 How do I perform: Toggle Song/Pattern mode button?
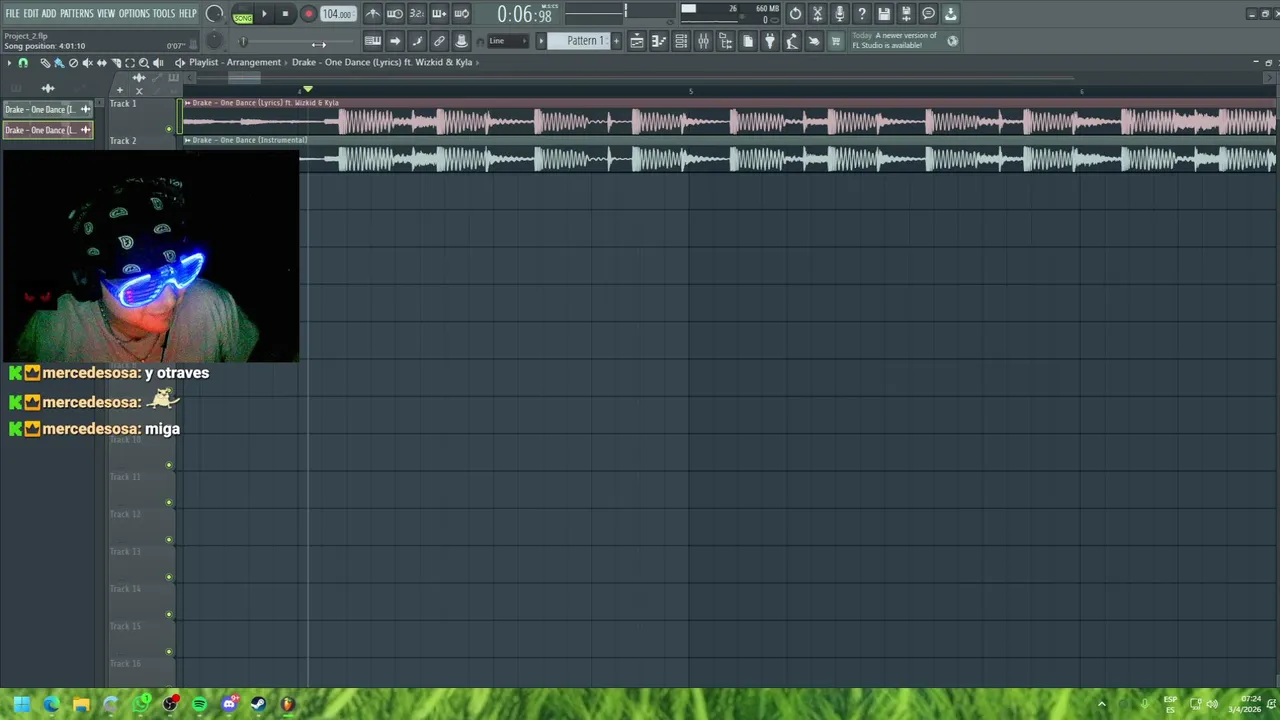click(x=243, y=14)
